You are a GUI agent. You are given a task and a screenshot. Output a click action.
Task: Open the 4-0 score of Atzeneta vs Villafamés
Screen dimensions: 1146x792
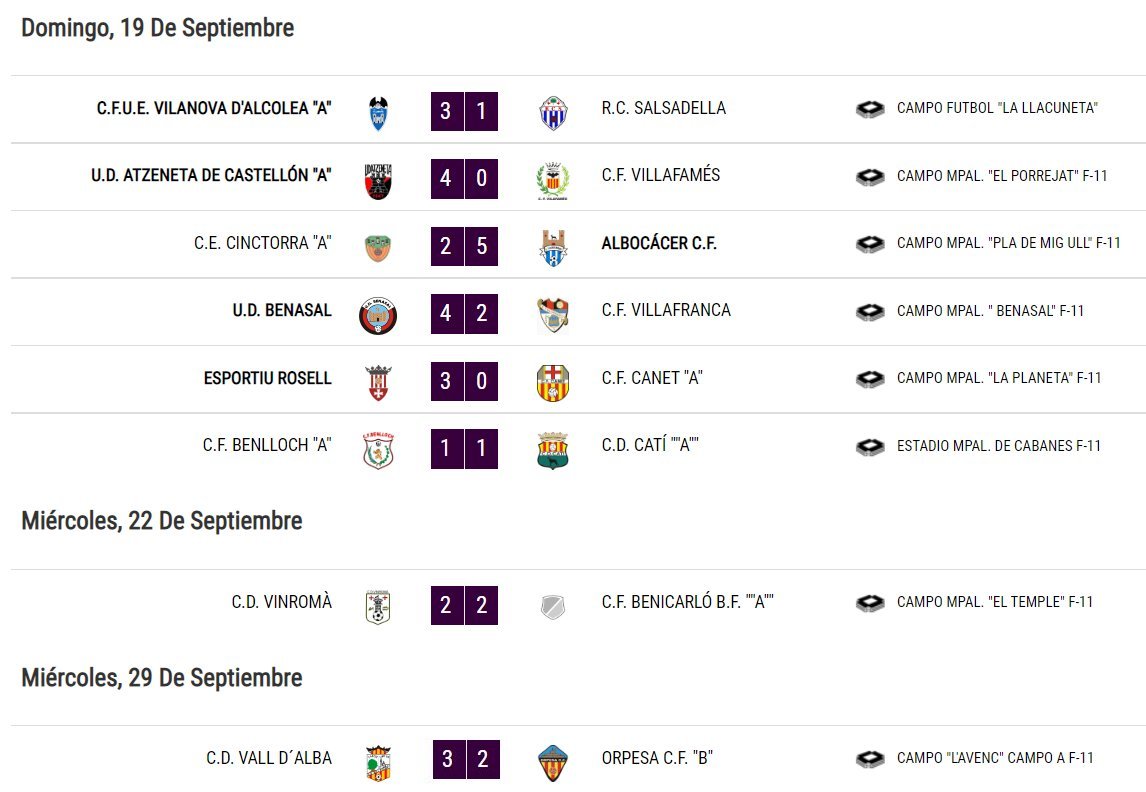[x=464, y=178]
